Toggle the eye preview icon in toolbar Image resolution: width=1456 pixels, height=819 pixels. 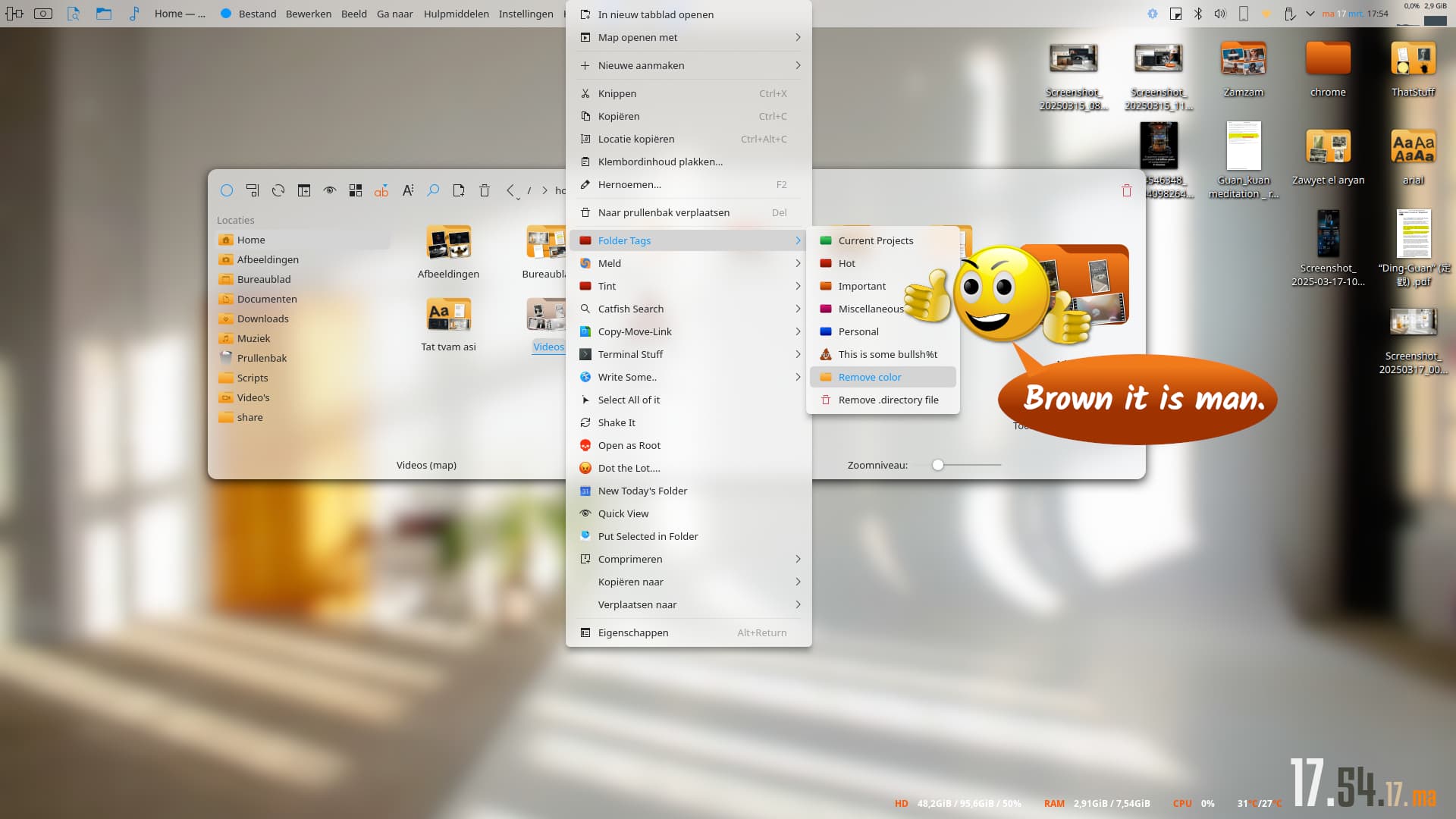click(330, 190)
